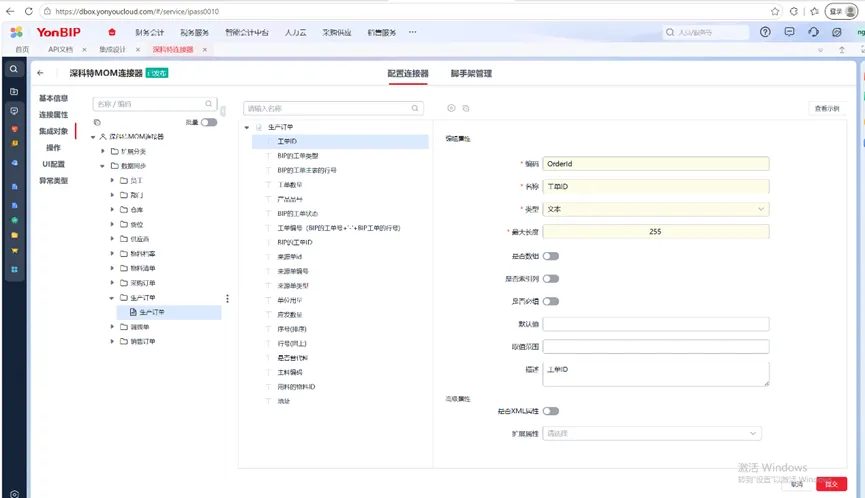This screenshot has width=865, height=498.
Task: Open three-dot menu beside 生产订单 folder
Action: coord(227,298)
